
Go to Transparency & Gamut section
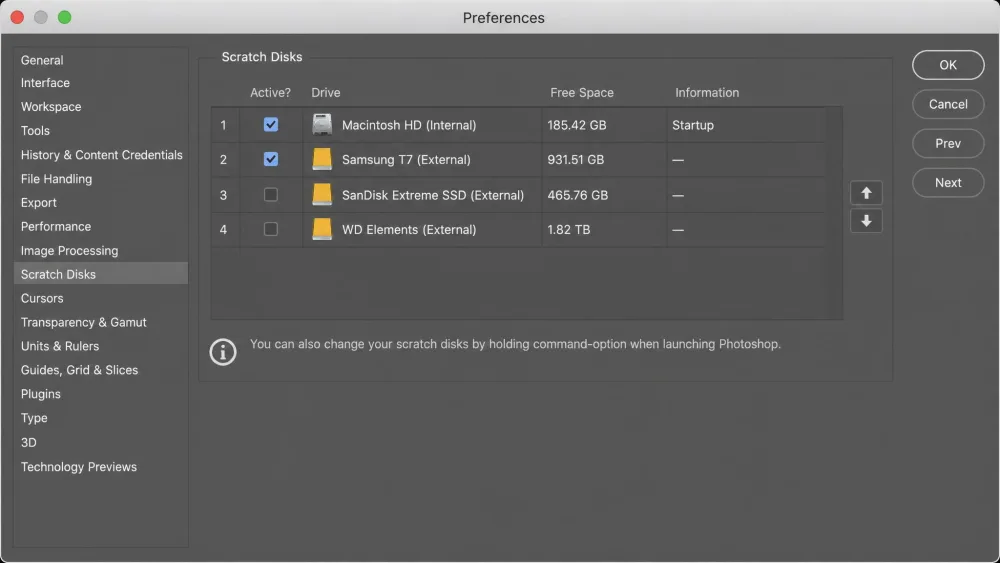click(84, 323)
